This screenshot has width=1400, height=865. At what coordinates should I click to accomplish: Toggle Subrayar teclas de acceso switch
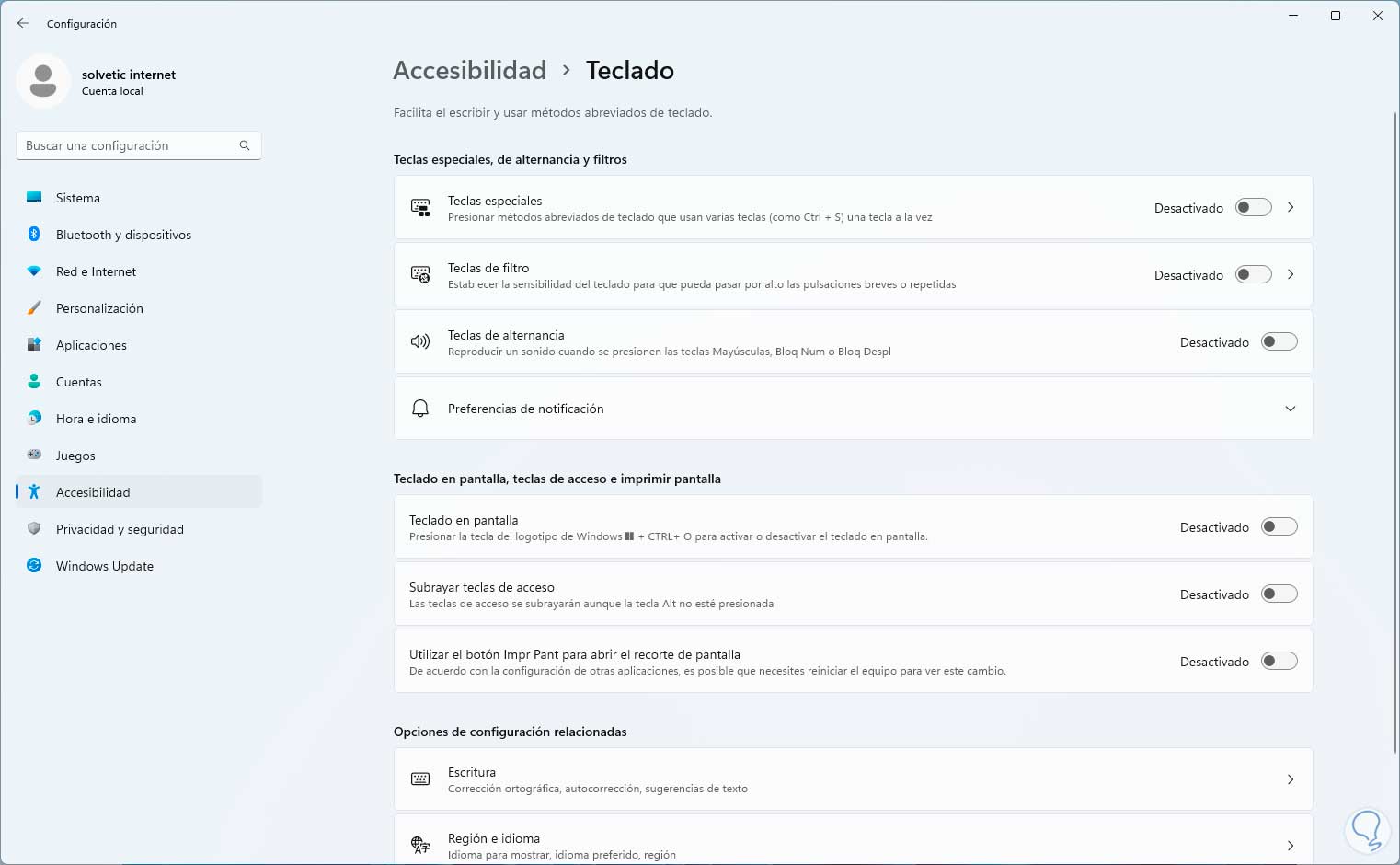click(x=1279, y=594)
